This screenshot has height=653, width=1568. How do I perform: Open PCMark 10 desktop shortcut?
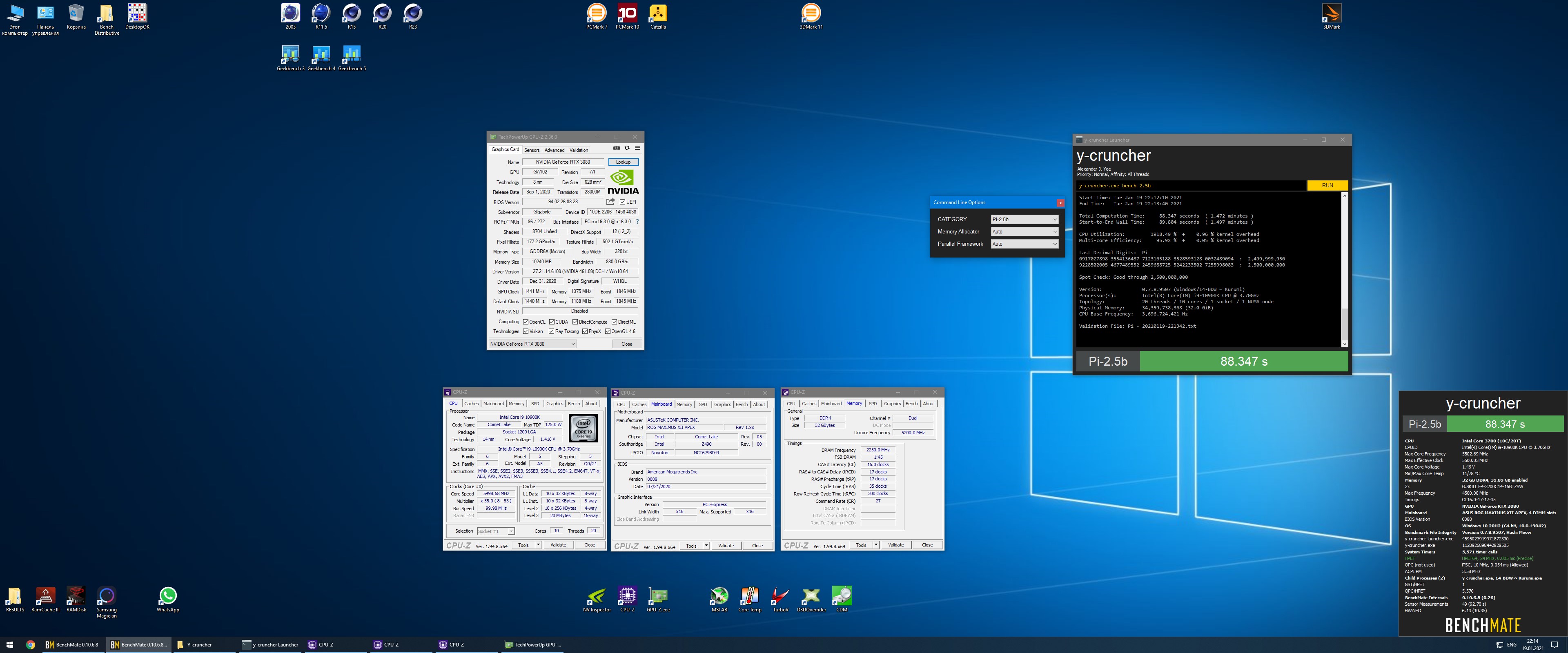627,16
